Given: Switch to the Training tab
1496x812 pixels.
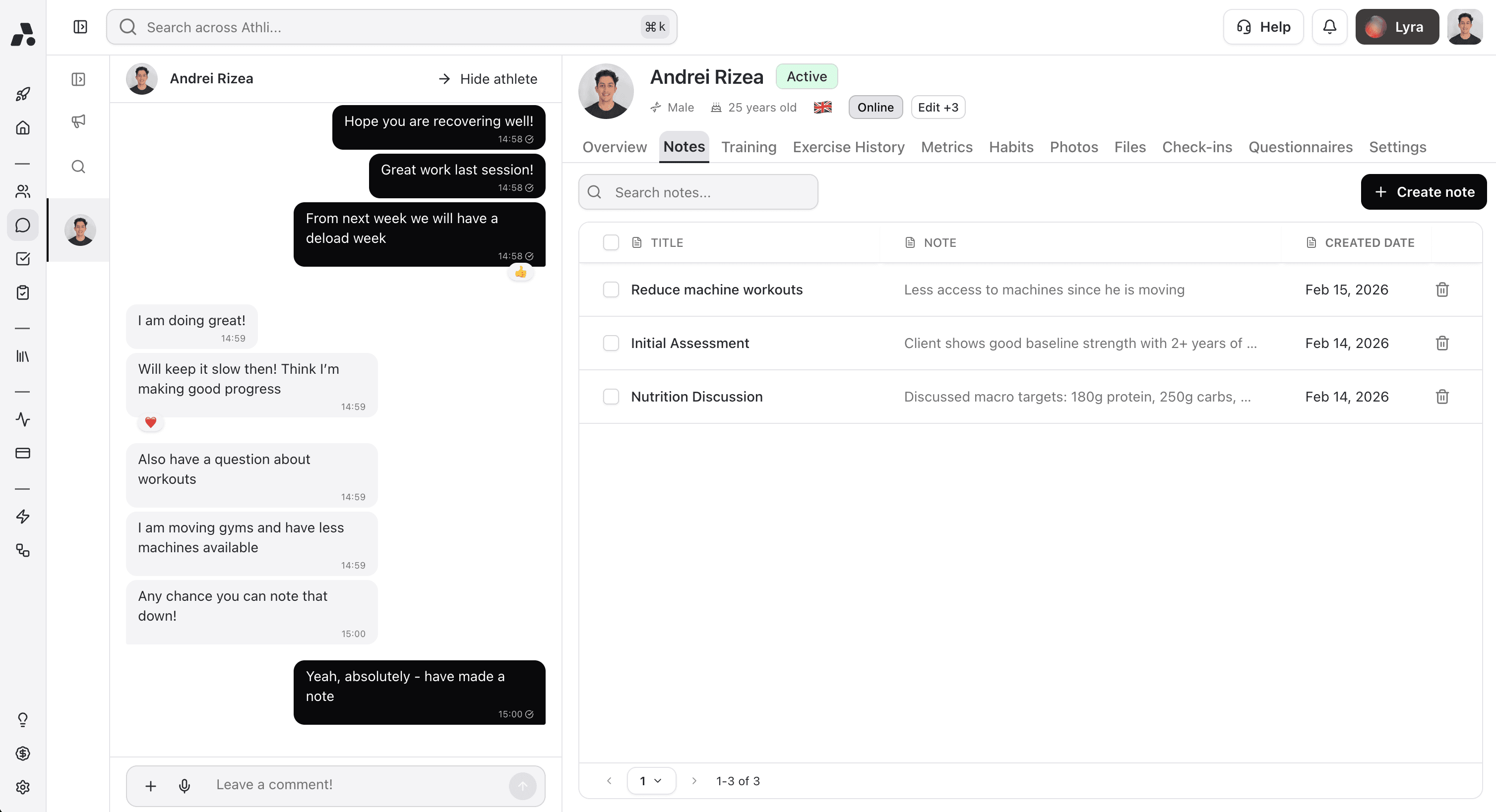Looking at the screenshot, I should coord(748,147).
